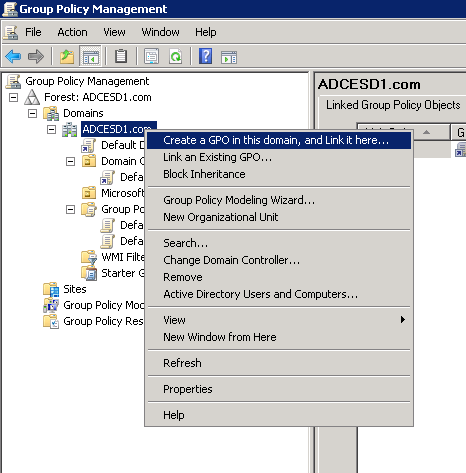This screenshot has height=473, width=466.
Task: Open the View submenu arrow
Action: (403, 320)
